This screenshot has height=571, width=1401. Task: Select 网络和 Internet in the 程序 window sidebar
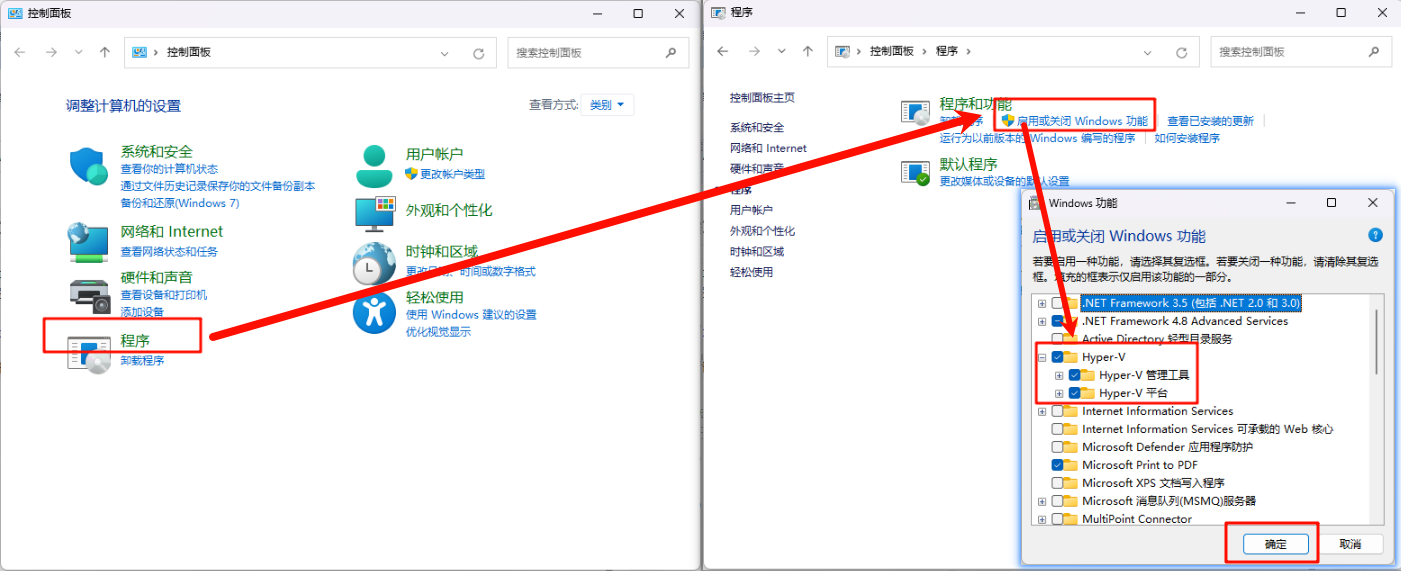point(768,148)
